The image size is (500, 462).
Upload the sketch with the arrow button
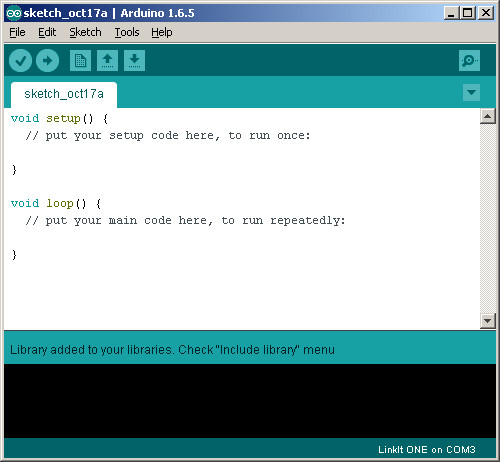pyautogui.click(x=47, y=61)
